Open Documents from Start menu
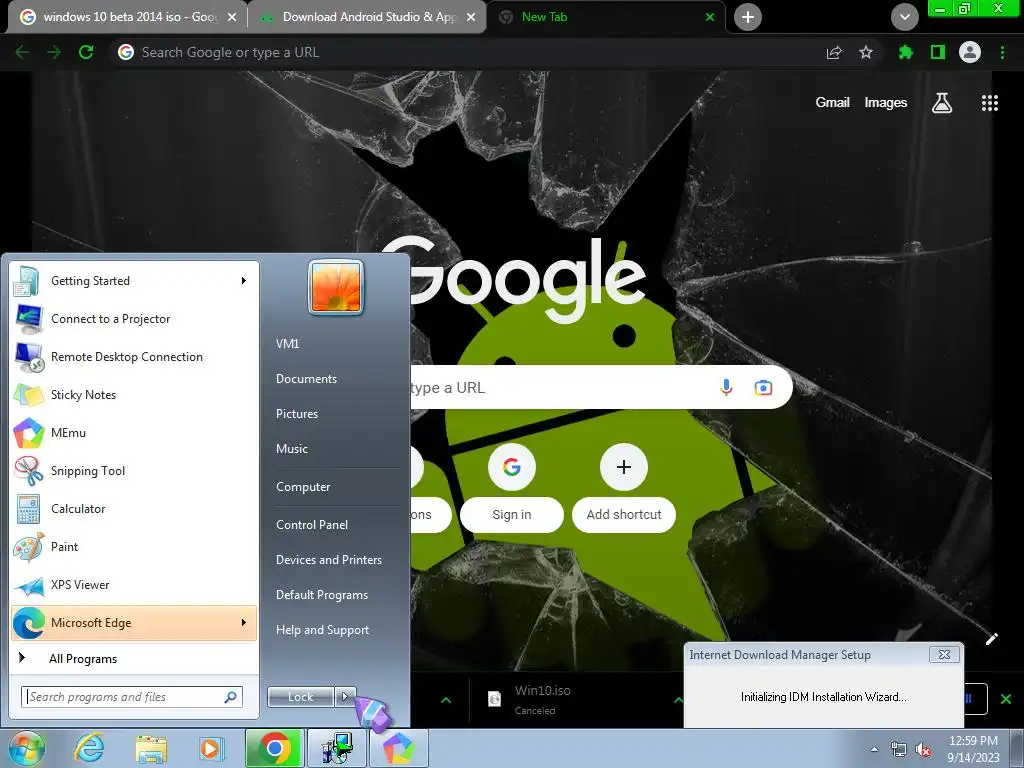The image size is (1024, 768). click(306, 379)
